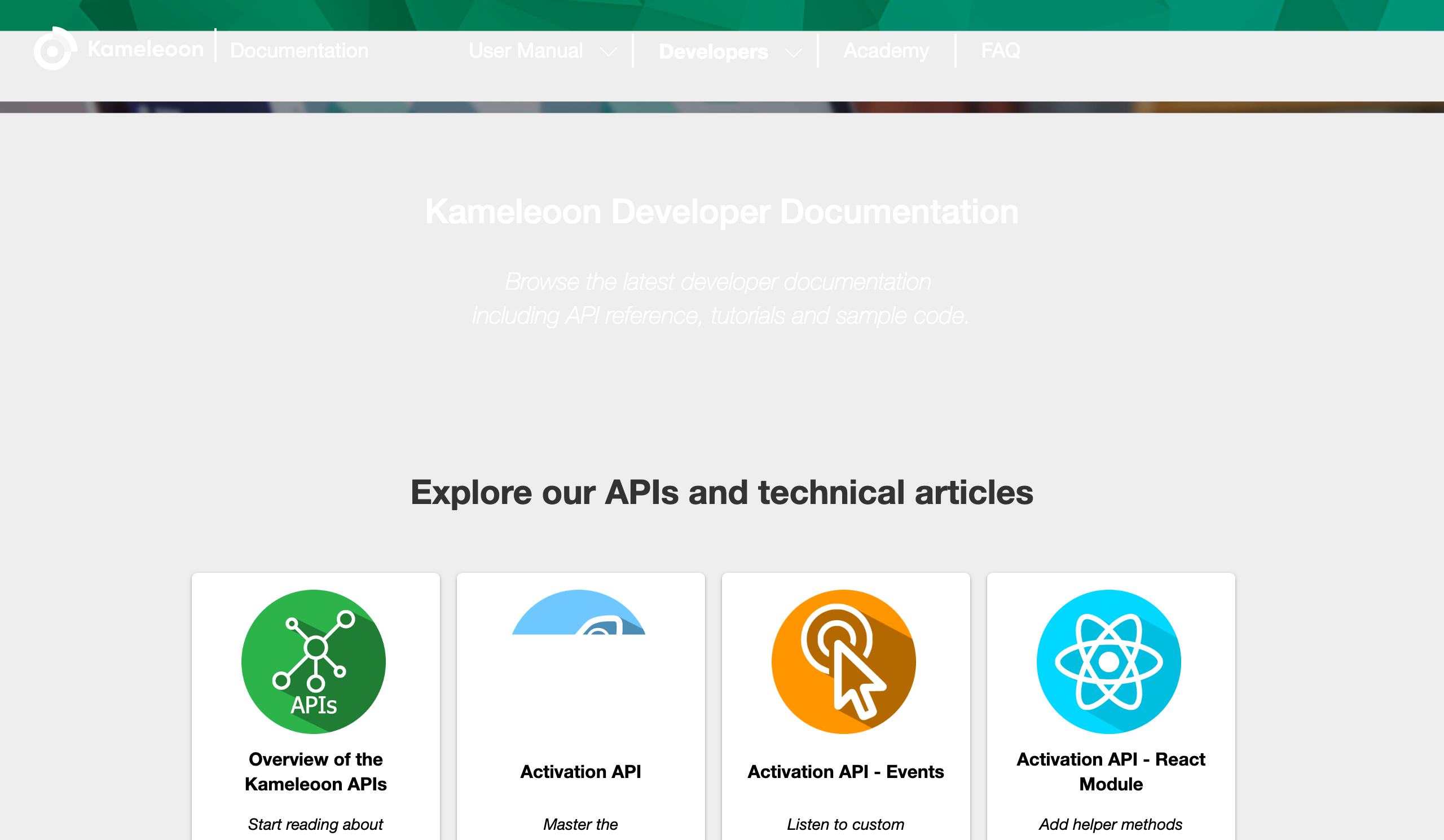Open Activation API - Events title
Image resolution: width=1444 pixels, height=840 pixels.
pyautogui.click(x=846, y=772)
